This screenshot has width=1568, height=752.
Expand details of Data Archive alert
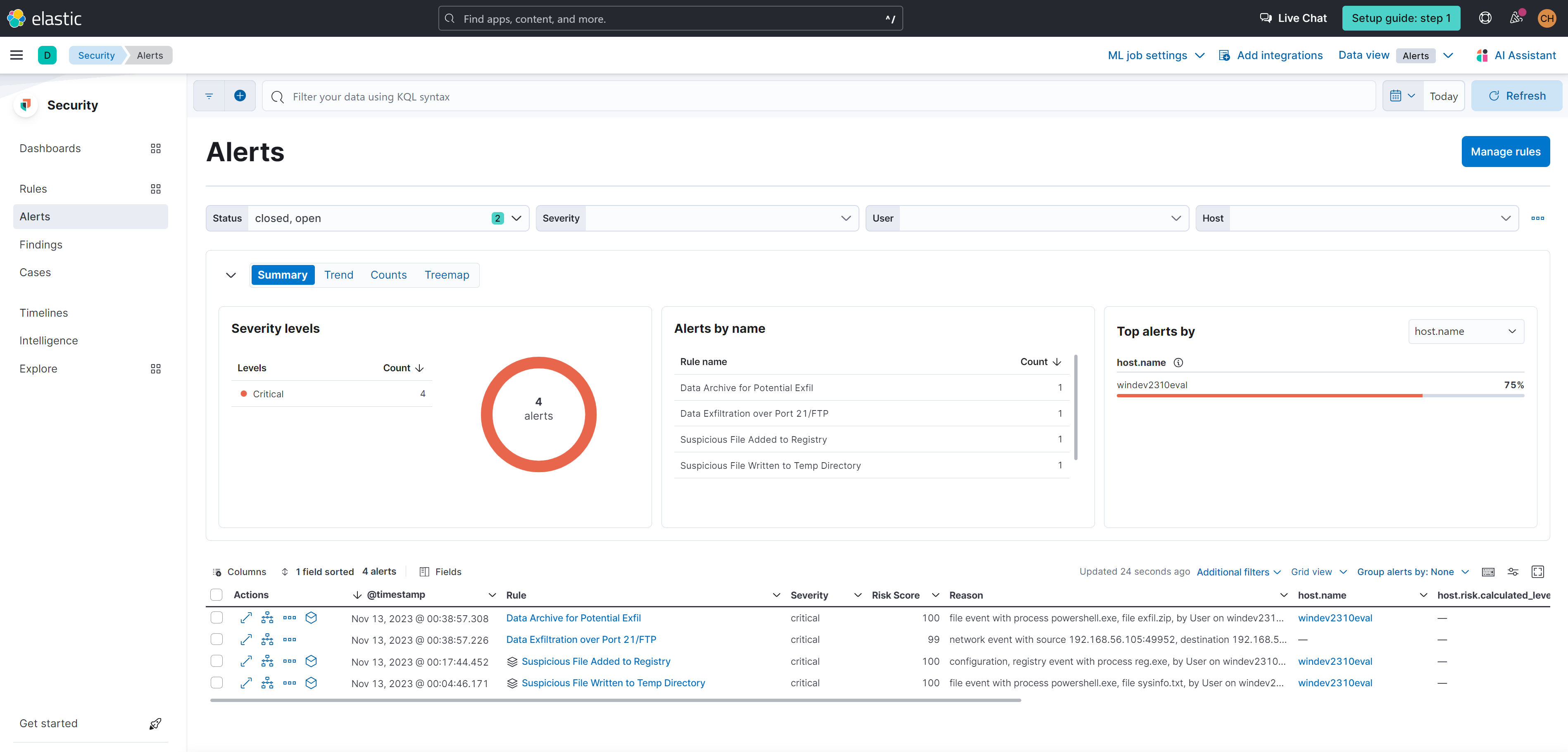246,618
